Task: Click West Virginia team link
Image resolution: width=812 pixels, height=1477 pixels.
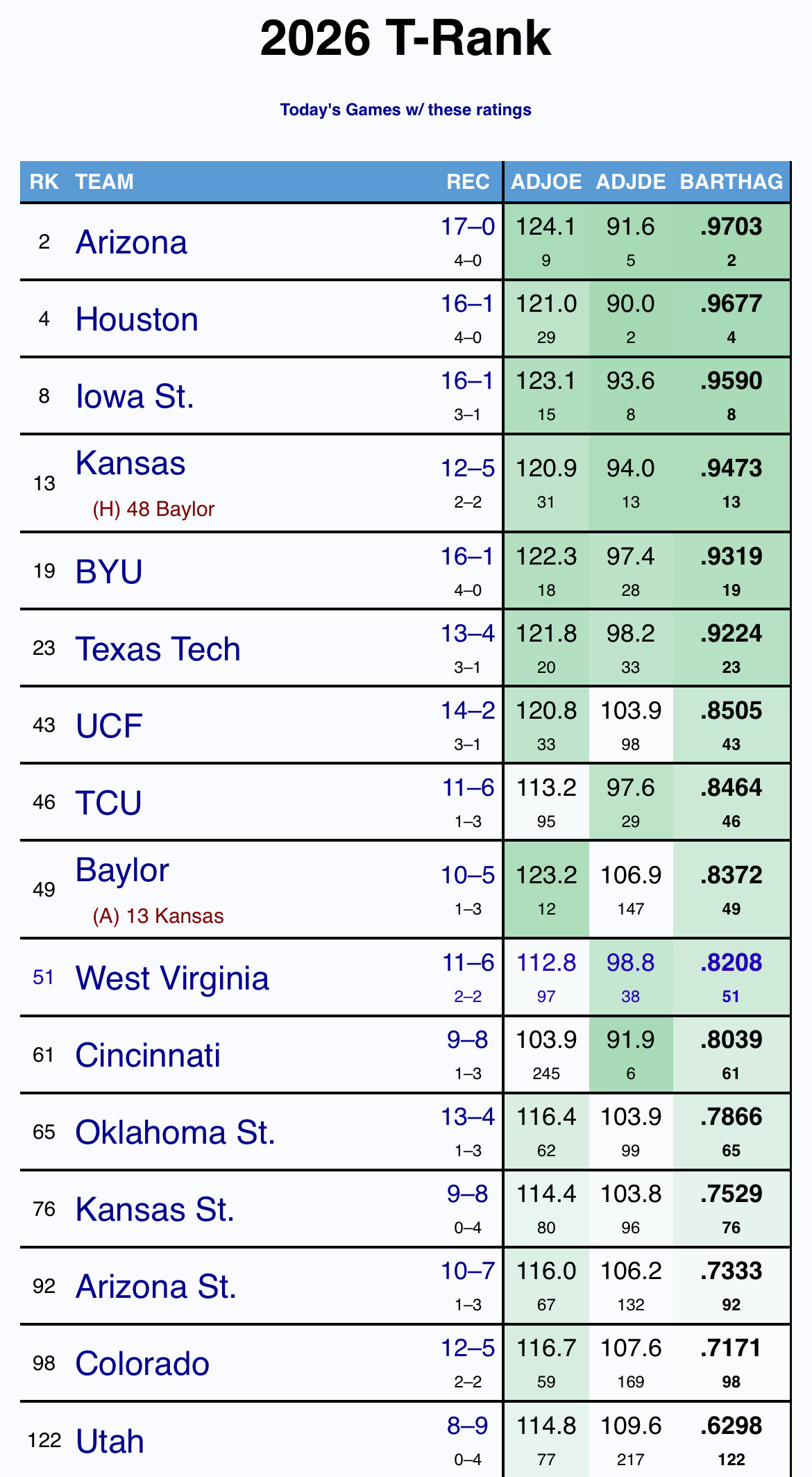Action: 172,978
